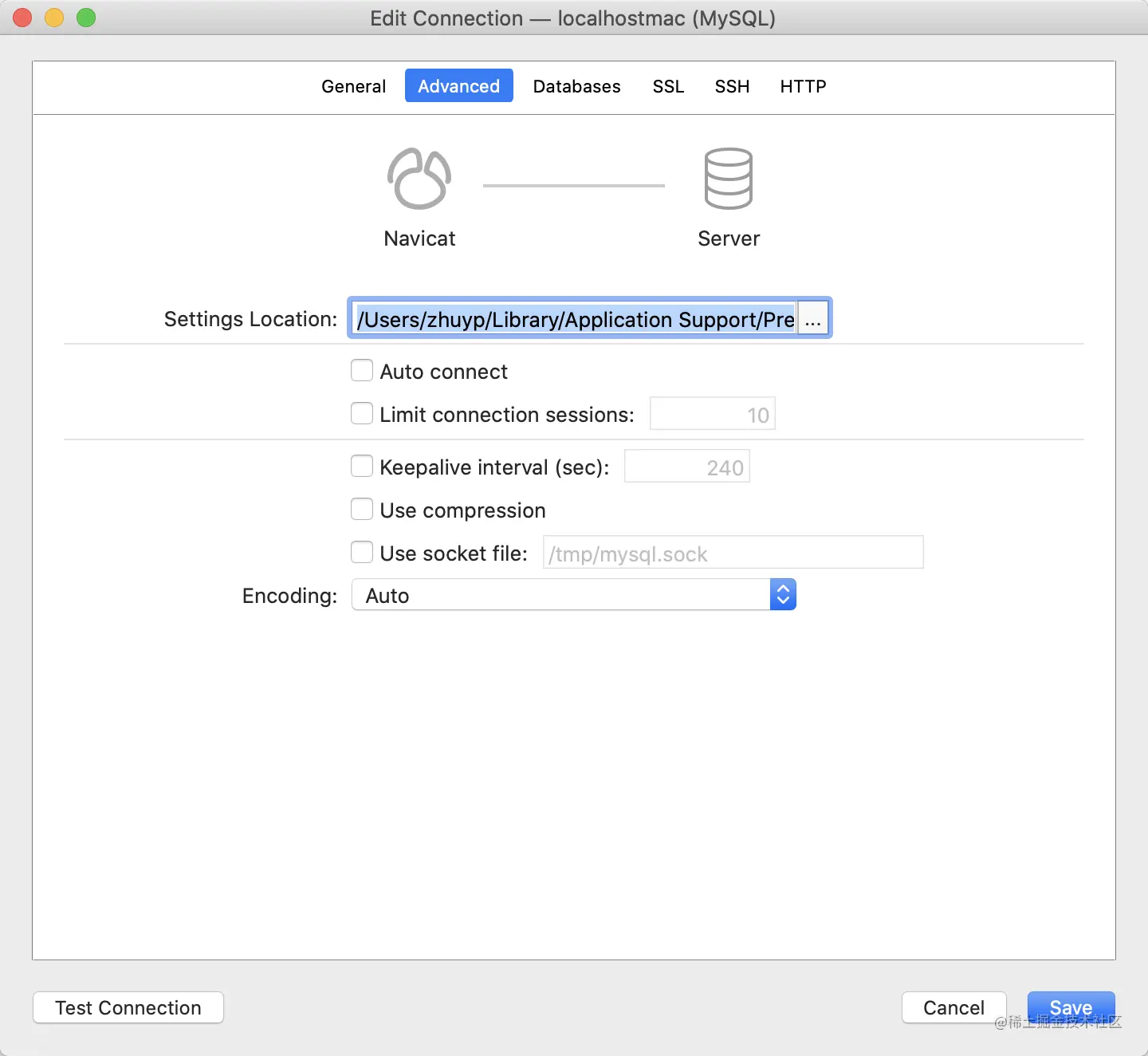Click the connection sessions limit field

[713, 414]
